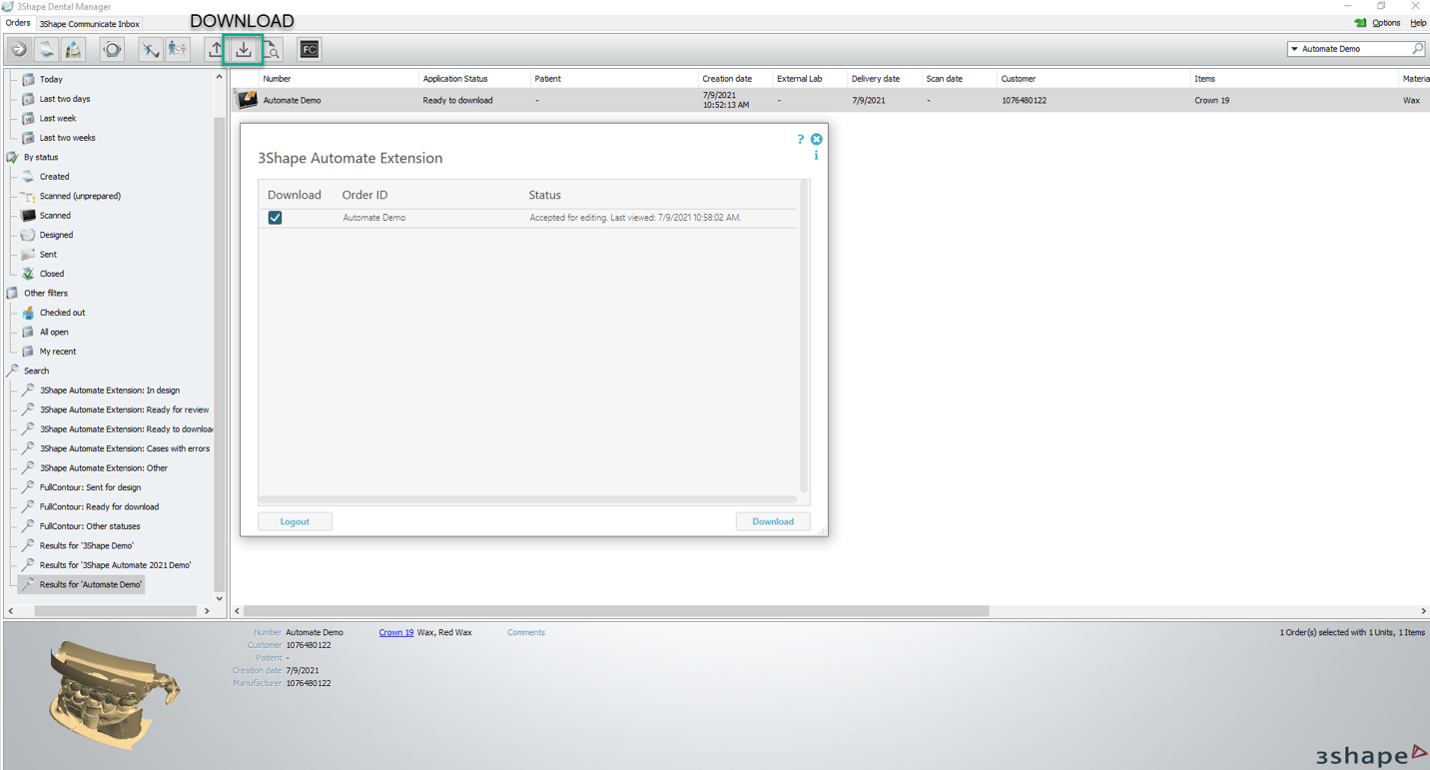
Task: Click the Upload order toolbar icon
Action: click(215, 48)
